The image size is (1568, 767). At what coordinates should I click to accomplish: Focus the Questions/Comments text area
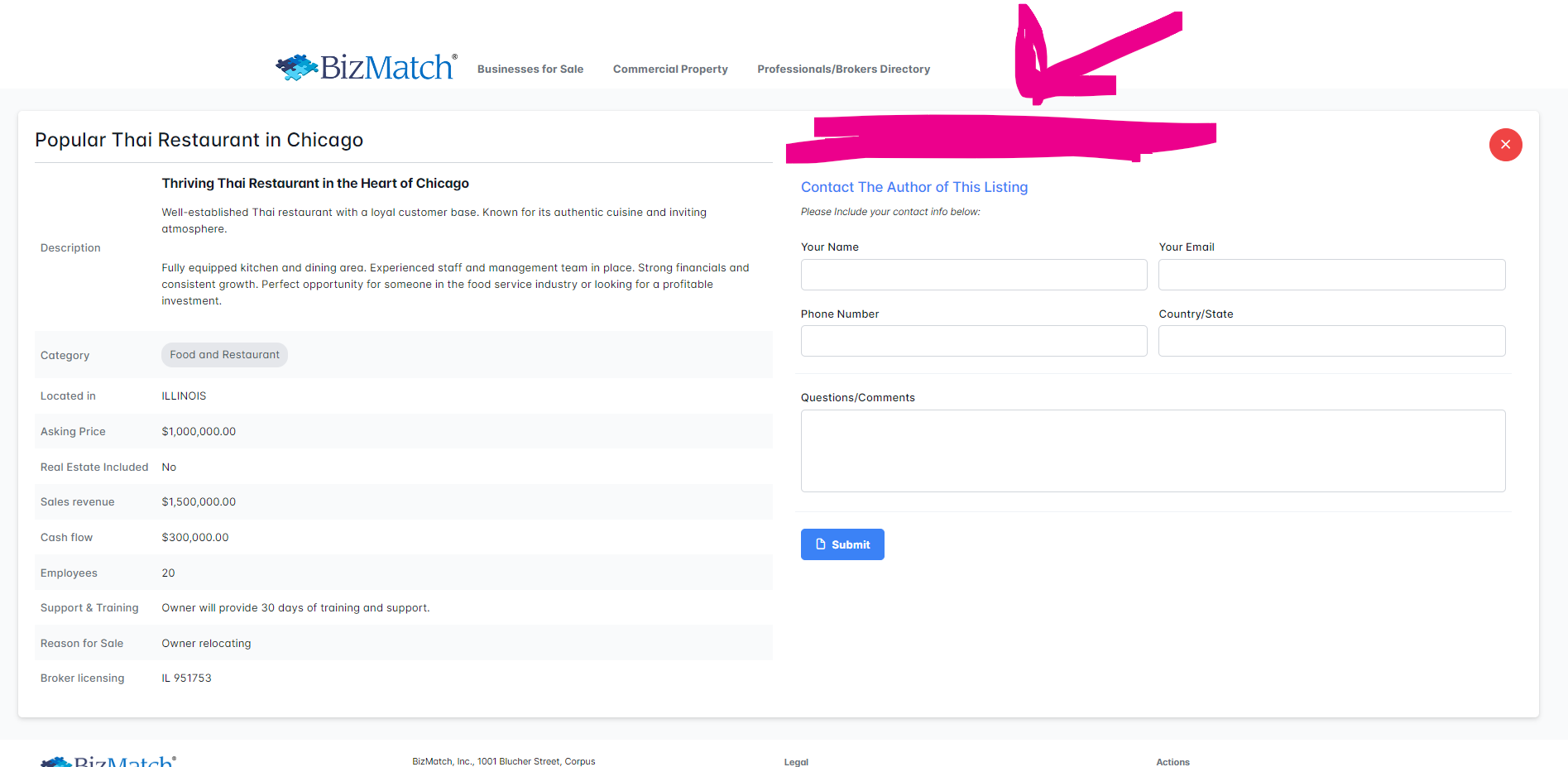point(1152,451)
